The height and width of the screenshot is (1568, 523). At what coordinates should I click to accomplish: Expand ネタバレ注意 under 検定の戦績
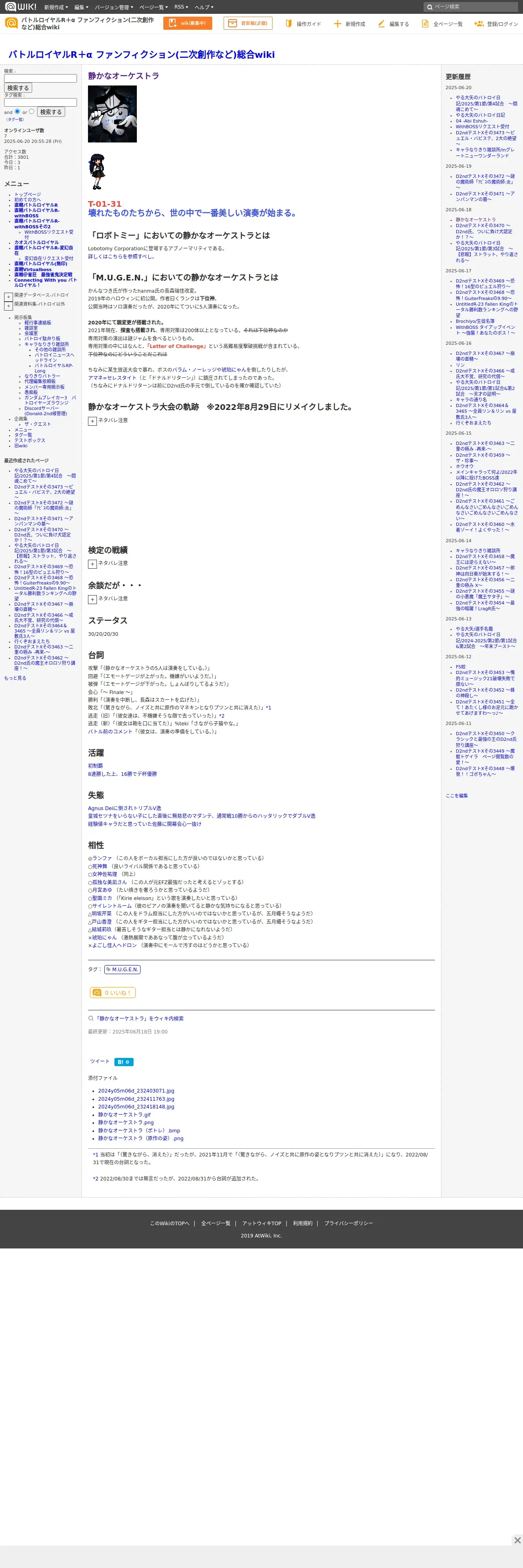(92, 564)
